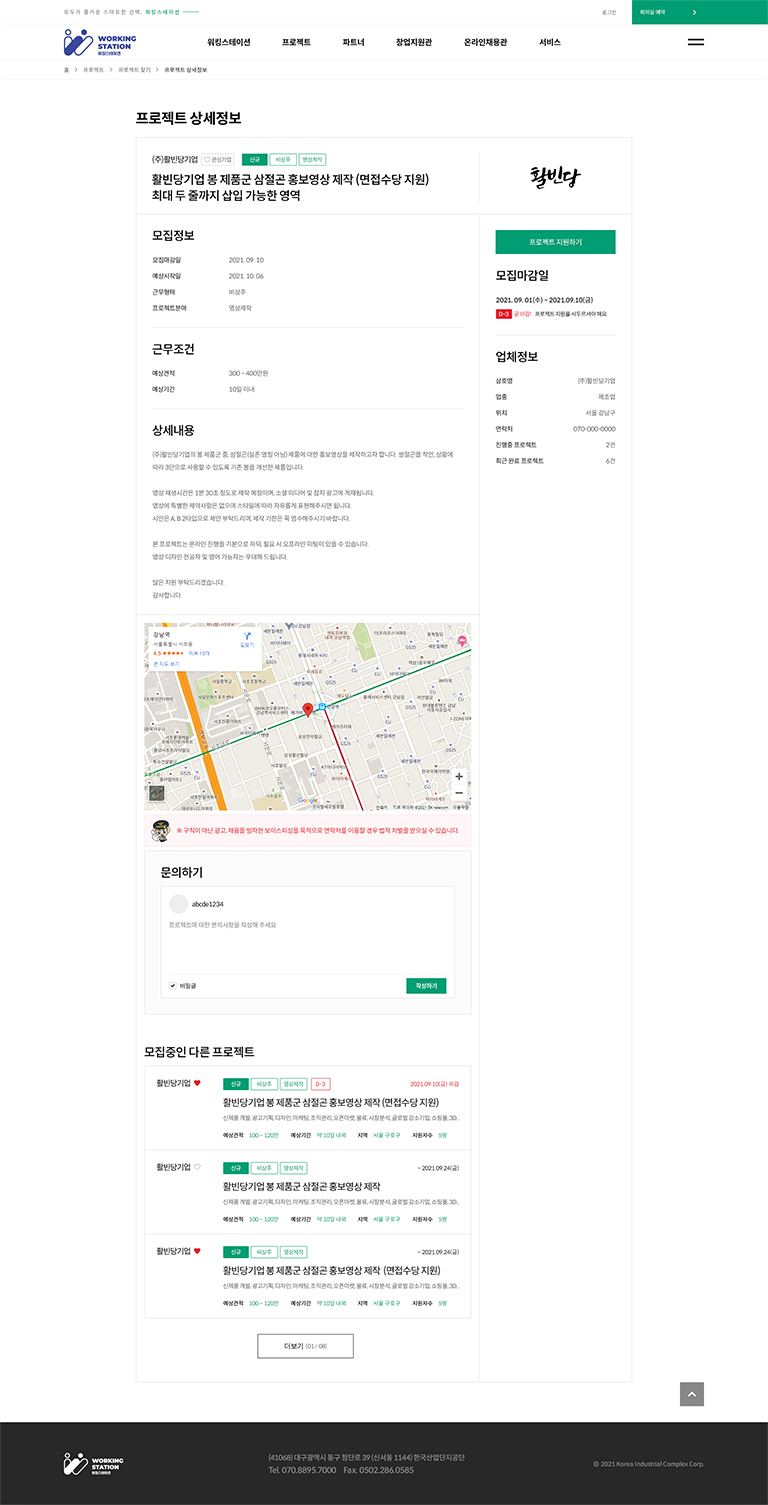This screenshot has height=1505, width=768.
Task: Expand the list with 더보기 (01 / 08)
Action: click(x=305, y=1346)
